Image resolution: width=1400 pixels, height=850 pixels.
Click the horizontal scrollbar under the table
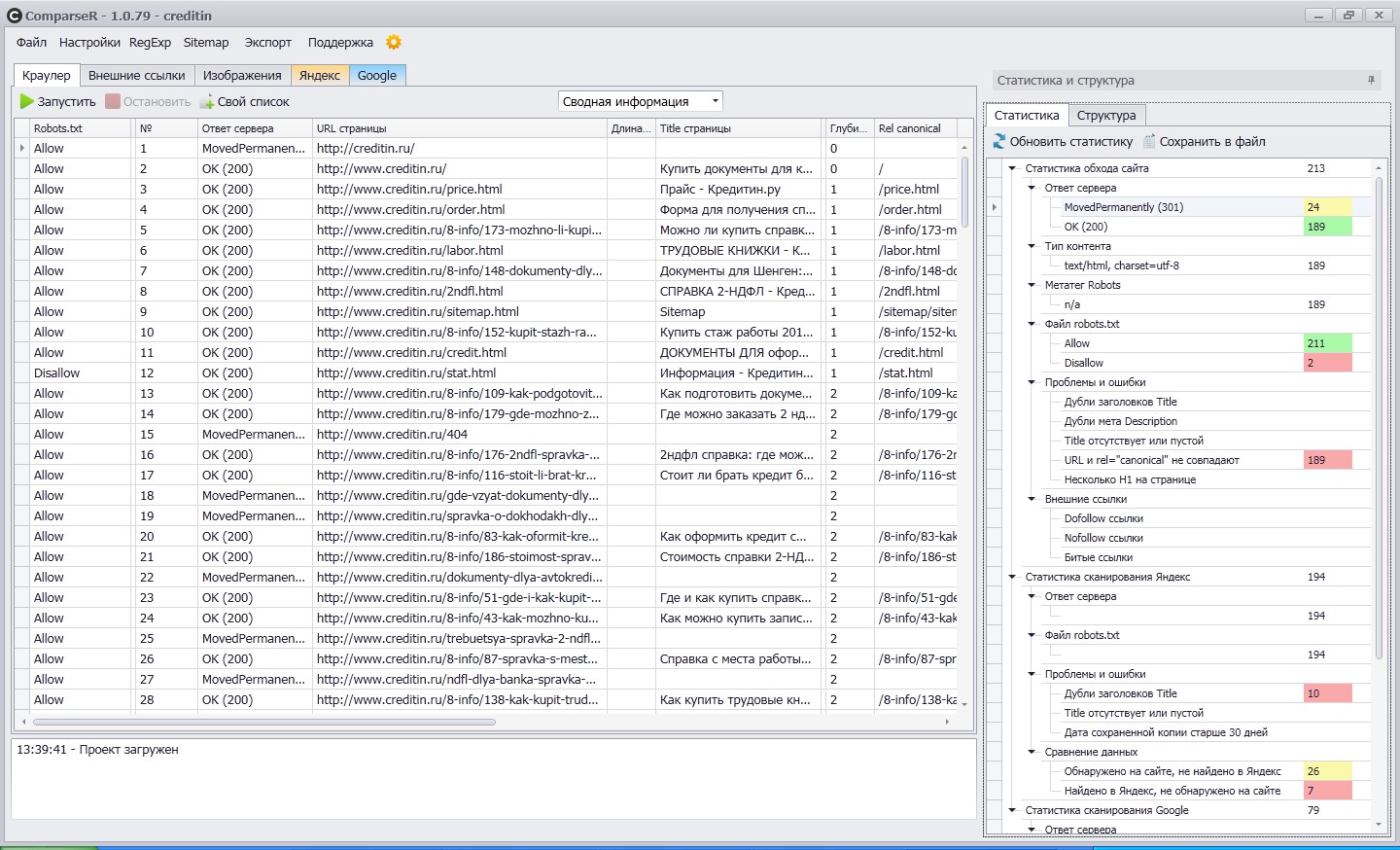tap(264, 722)
